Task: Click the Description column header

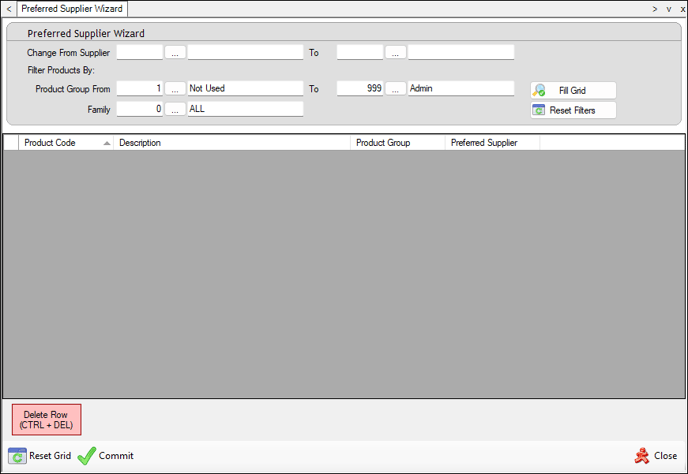Action: coord(232,143)
